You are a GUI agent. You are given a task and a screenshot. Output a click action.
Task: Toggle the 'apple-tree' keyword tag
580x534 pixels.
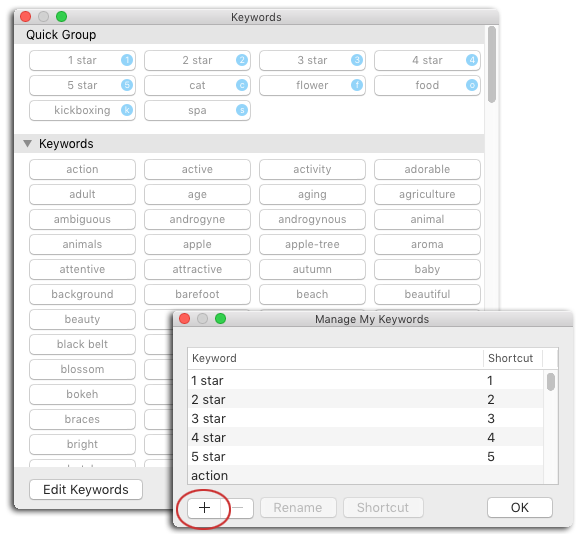[x=312, y=244]
